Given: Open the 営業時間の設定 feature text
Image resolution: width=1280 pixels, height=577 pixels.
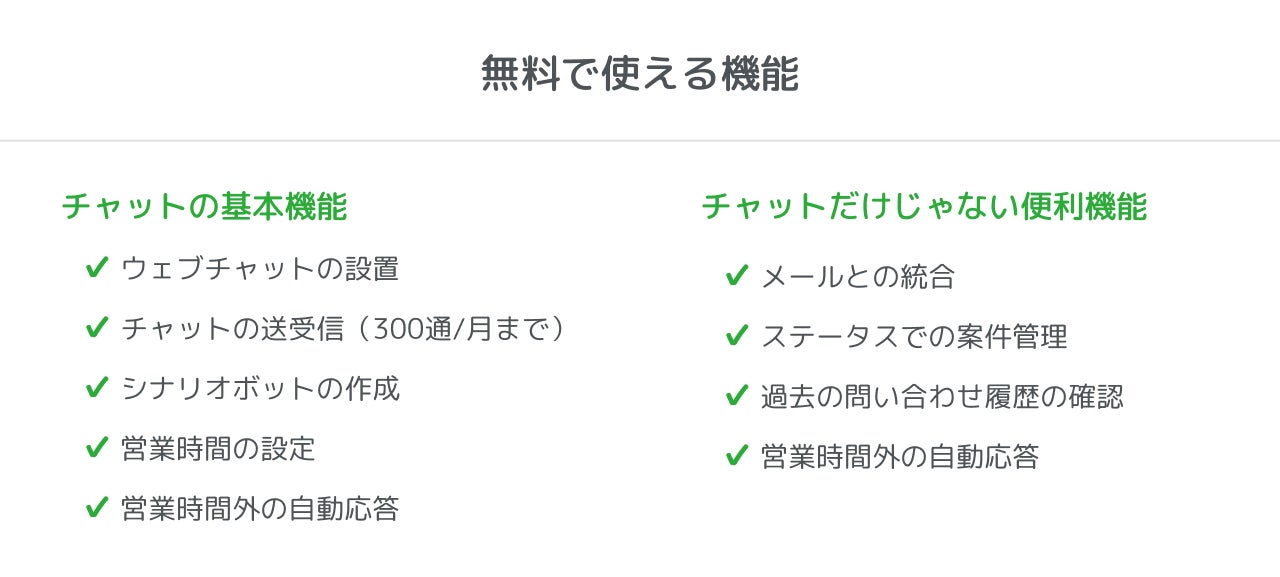Looking at the screenshot, I should point(218,449).
